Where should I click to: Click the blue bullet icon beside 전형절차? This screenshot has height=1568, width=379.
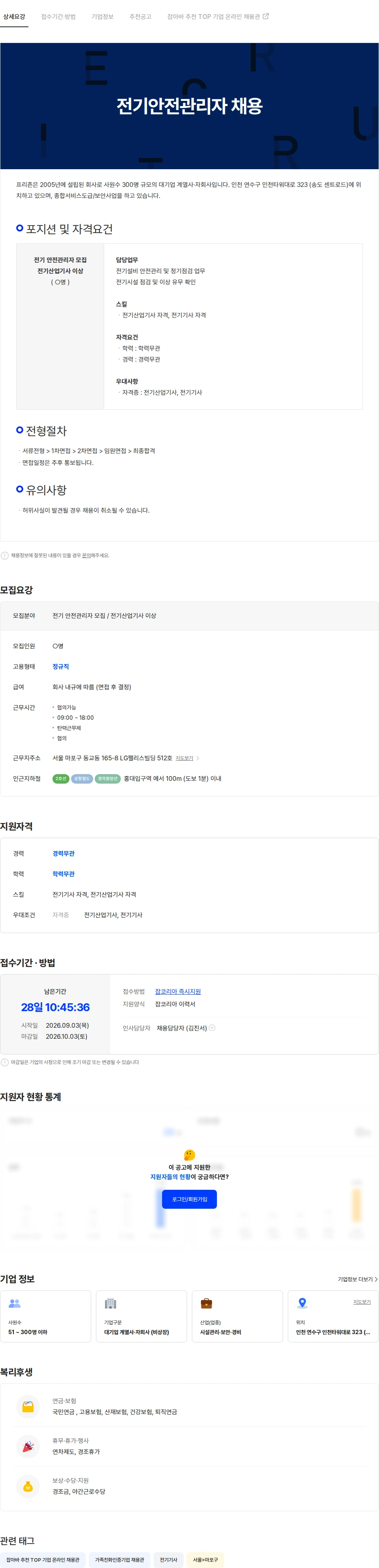tap(20, 430)
